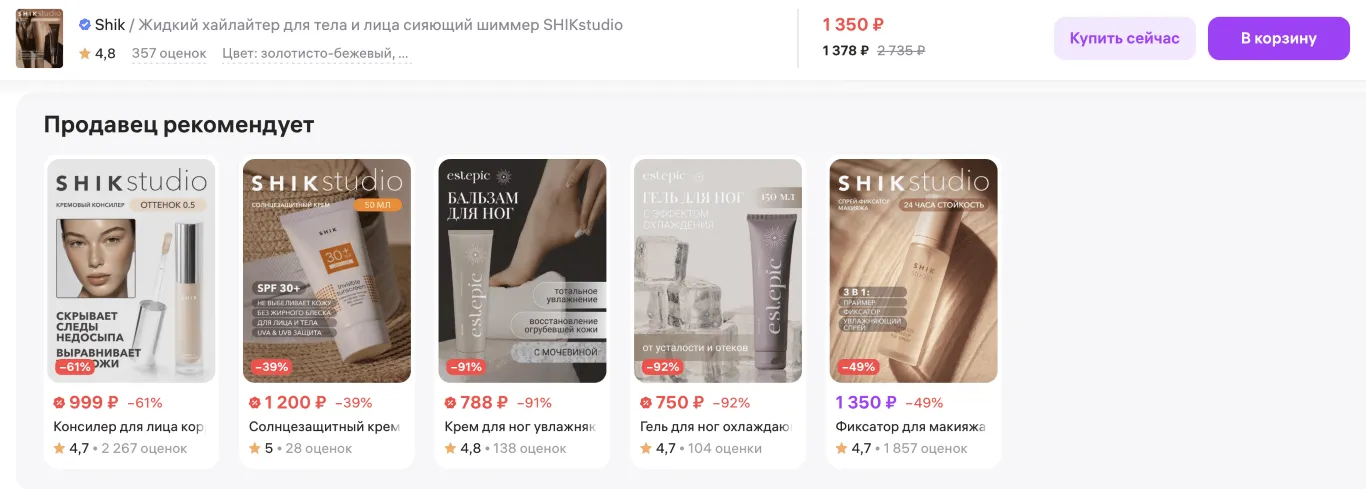Open the Крем для ног увлажняющий title
The height and width of the screenshot is (489, 1366).
tap(520, 427)
